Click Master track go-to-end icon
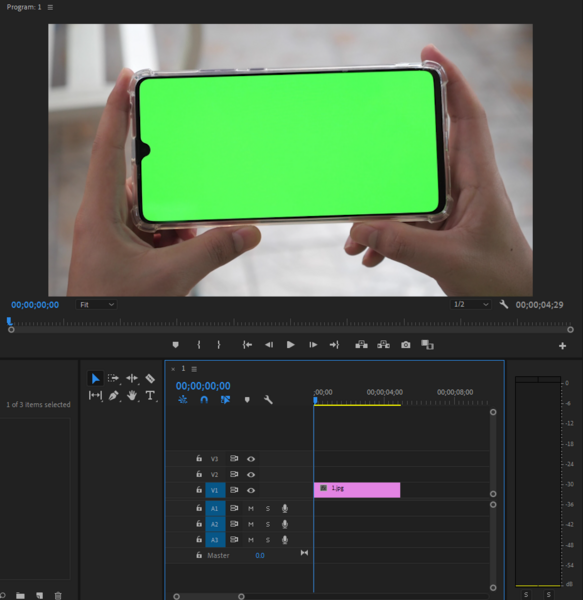Viewport: 583px width, 600px height. point(304,553)
